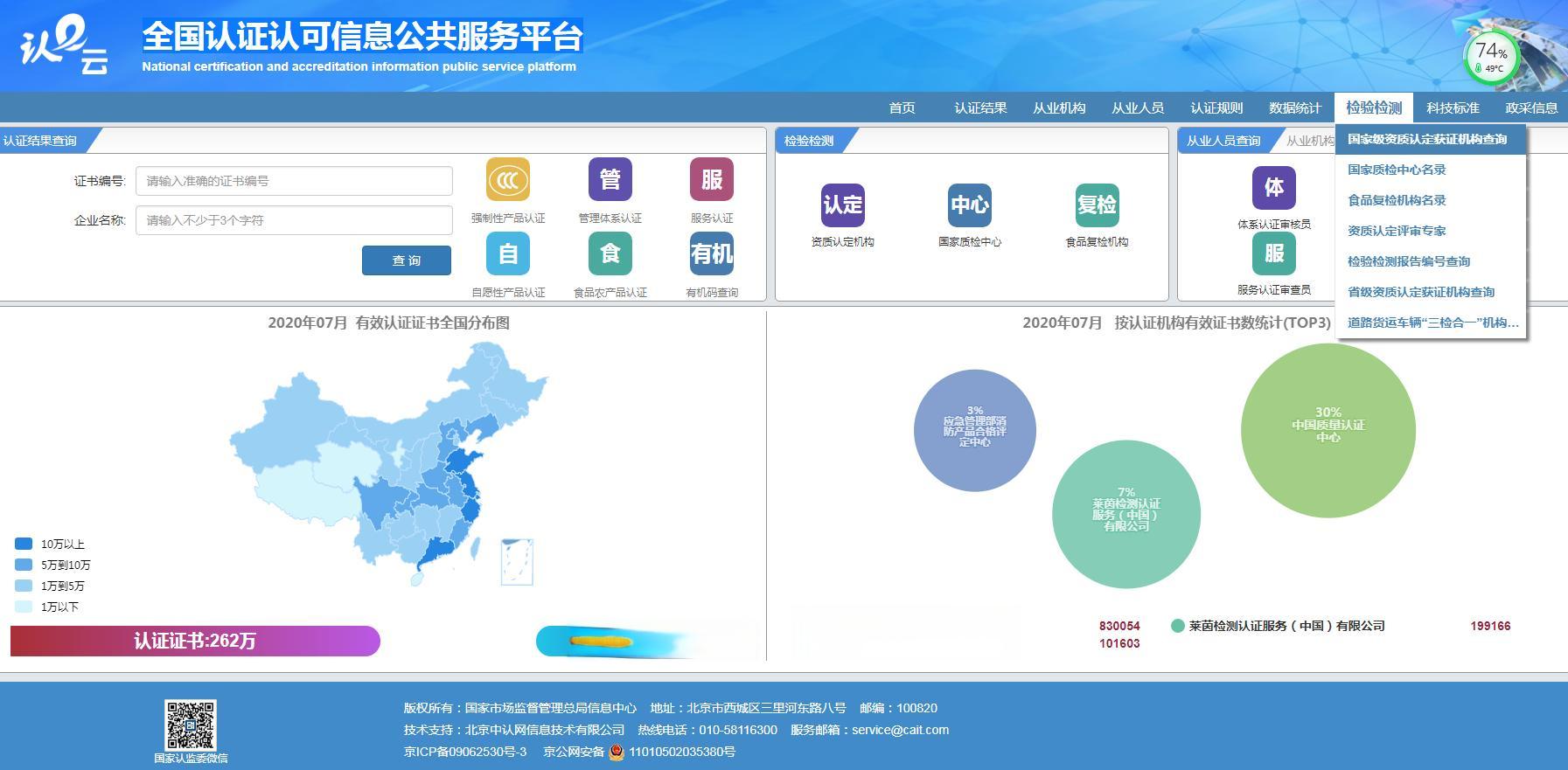Select the 服务认证 icon
1568x770 pixels.
[x=712, y=180]
